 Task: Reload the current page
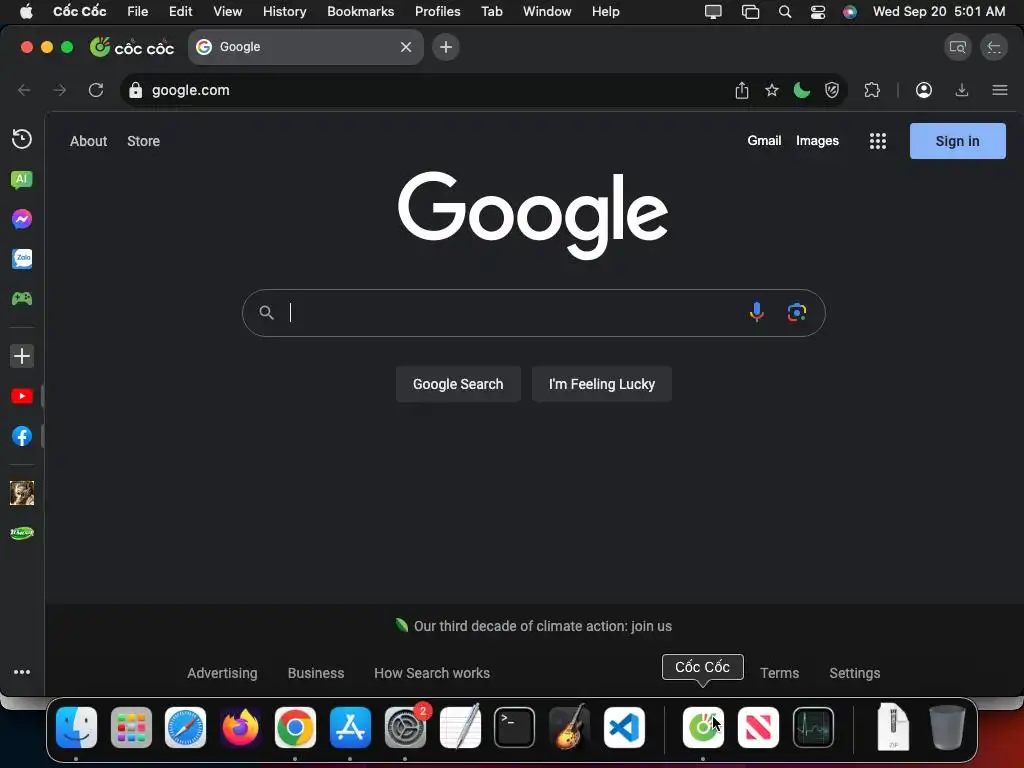[96, 90]
